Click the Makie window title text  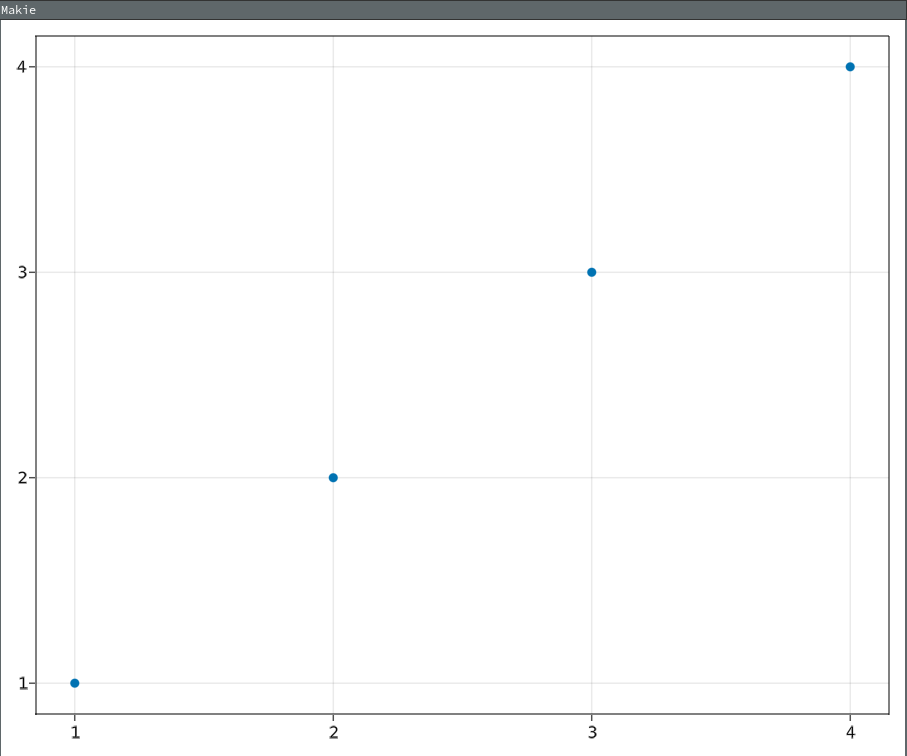(19, 10)
